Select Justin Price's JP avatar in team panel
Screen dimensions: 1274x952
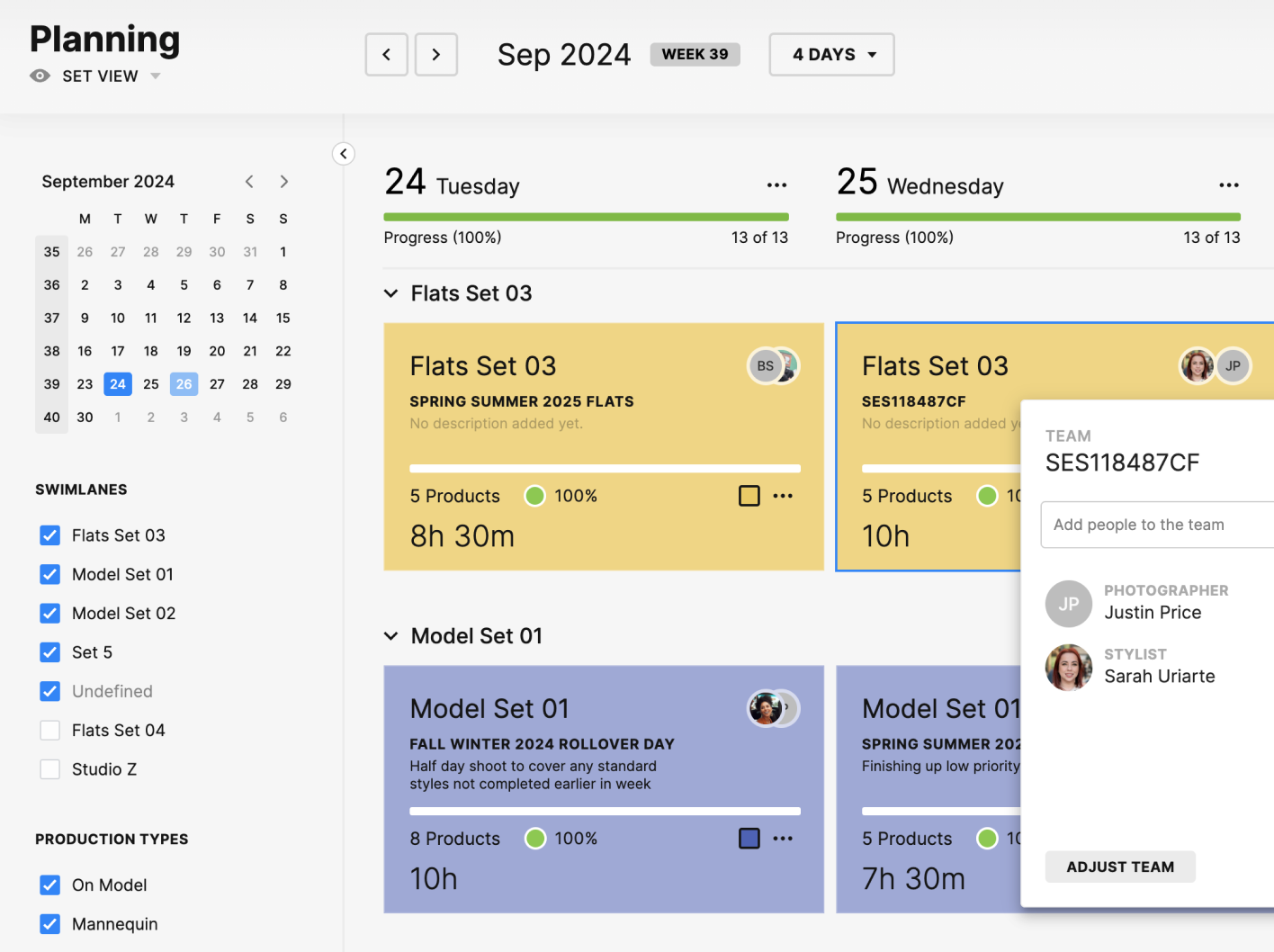point(1068,604)
